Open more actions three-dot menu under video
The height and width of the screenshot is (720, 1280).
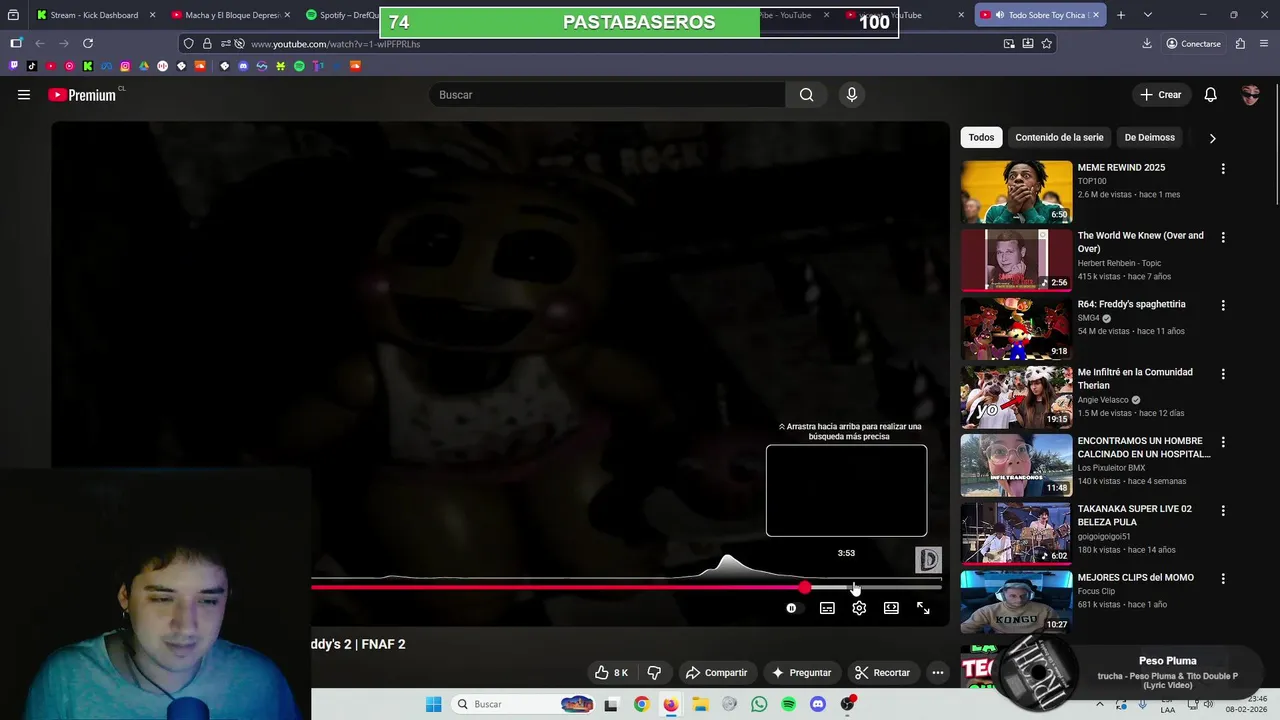point(938,673)
